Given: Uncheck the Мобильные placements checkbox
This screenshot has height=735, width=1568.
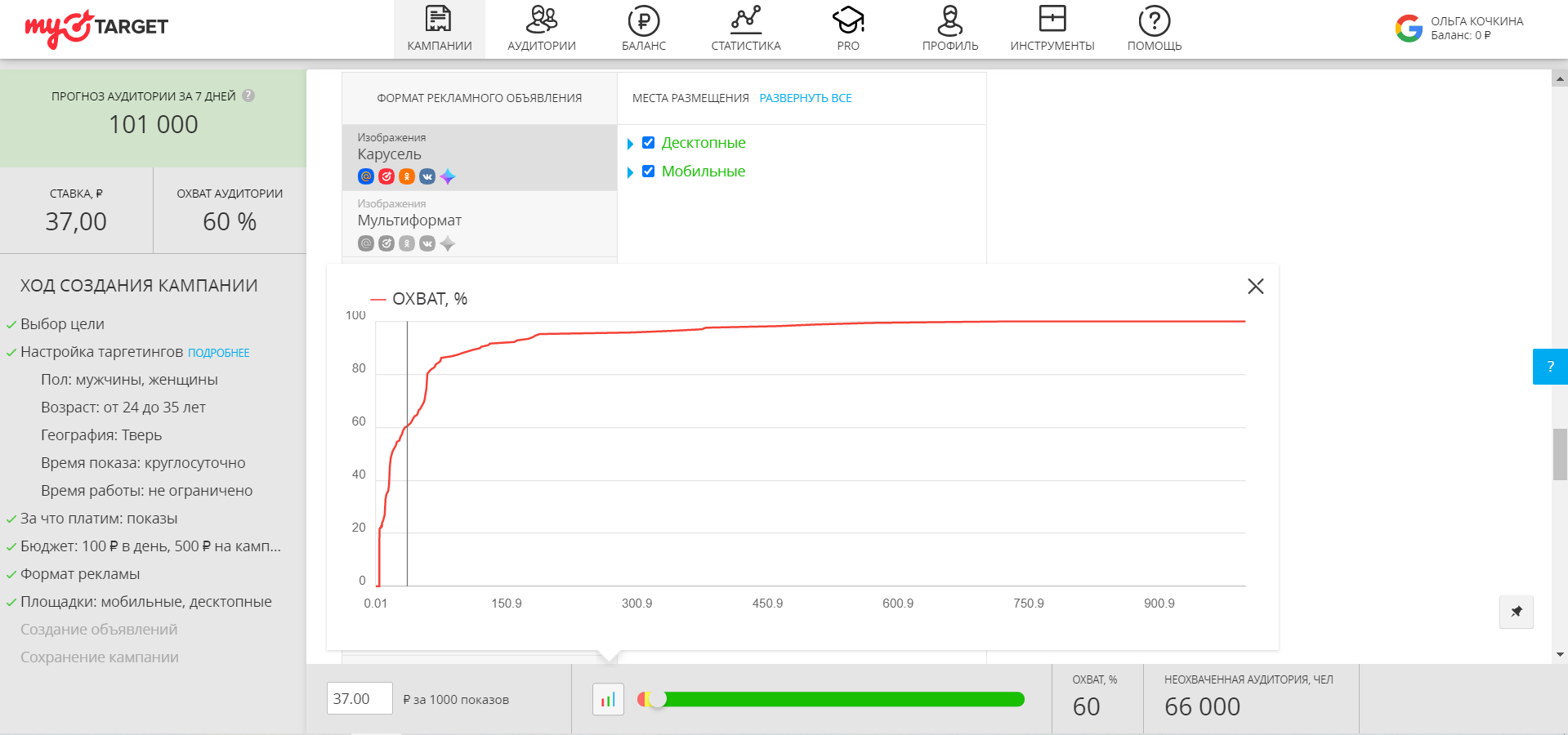Looking at the screenshot, I should click(x=648, y=171).
